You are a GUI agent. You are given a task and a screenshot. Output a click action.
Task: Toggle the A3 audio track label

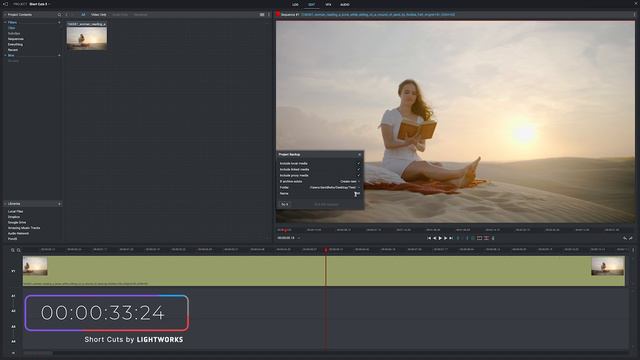tap(13, 327)
